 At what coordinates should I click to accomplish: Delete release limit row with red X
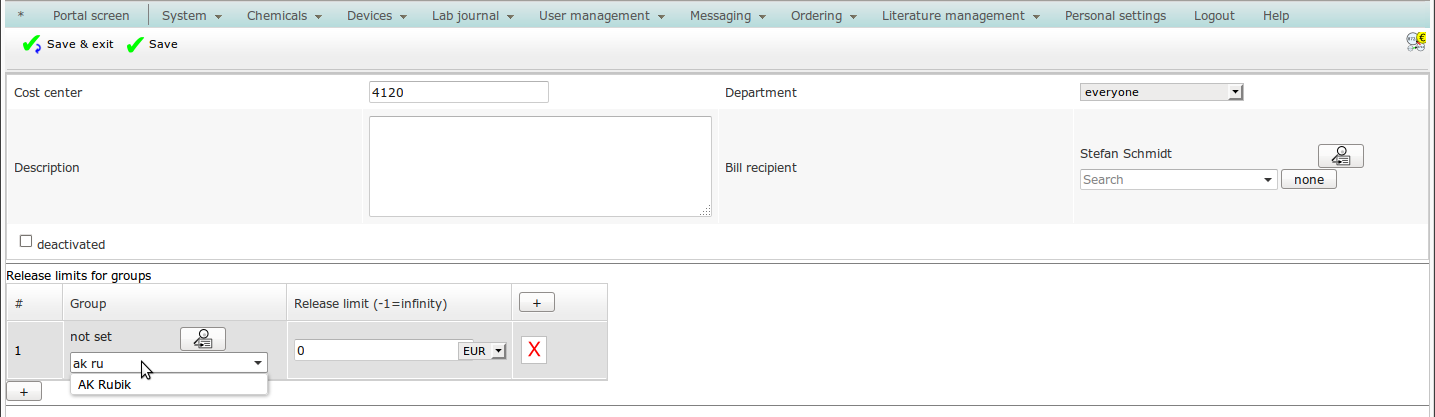[534, 350]
